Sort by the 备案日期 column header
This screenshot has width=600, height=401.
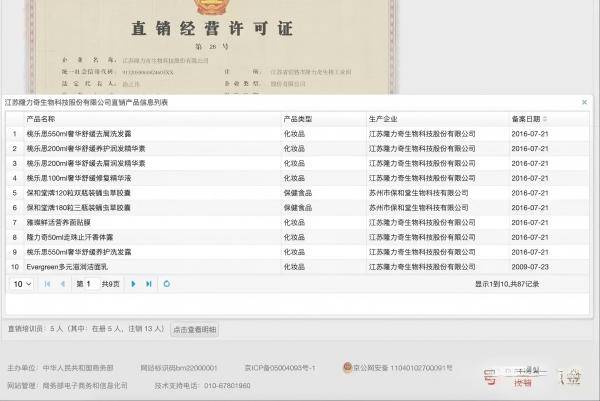click(529, 119)
